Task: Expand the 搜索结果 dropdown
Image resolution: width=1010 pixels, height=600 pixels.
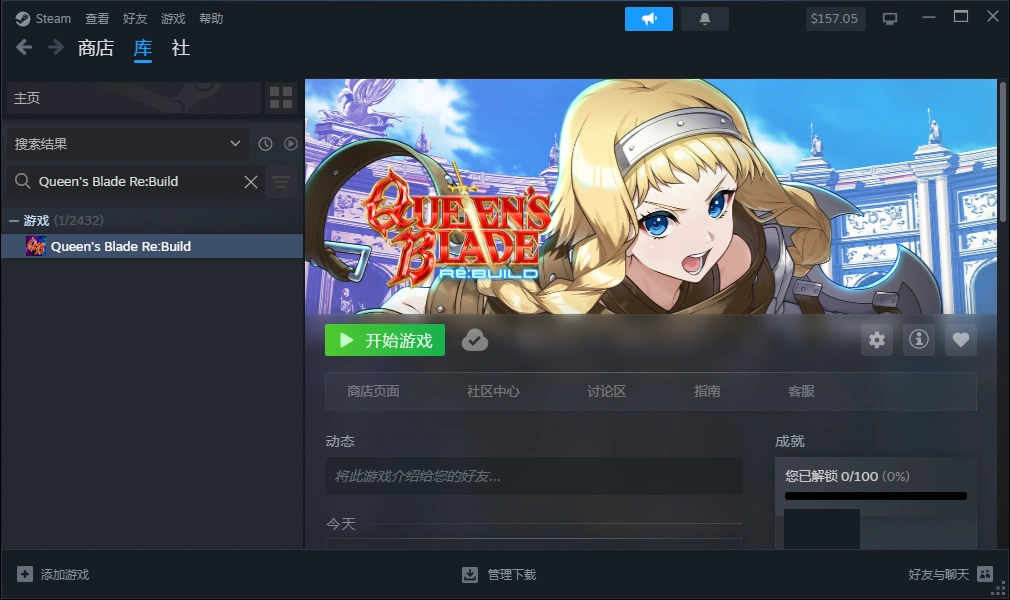Action: [128, 144]
